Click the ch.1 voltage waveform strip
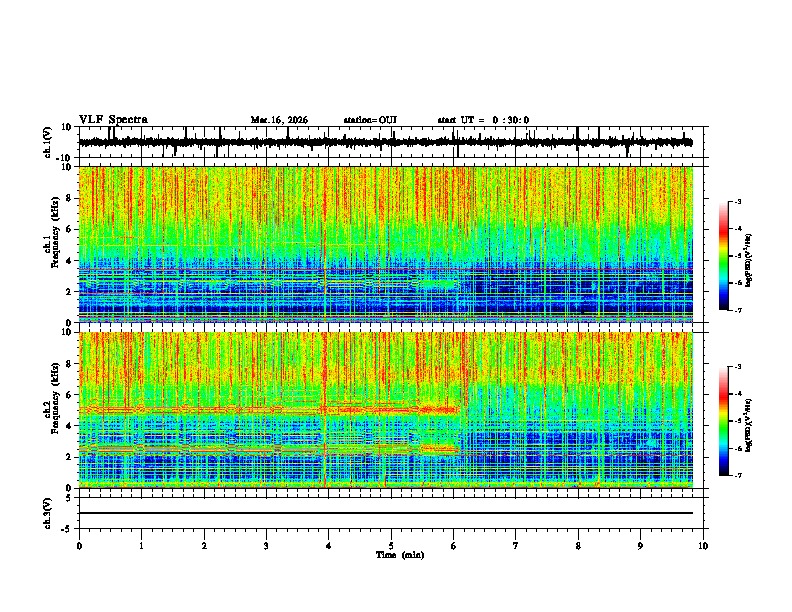792x612 pixels. coord(386,142)
